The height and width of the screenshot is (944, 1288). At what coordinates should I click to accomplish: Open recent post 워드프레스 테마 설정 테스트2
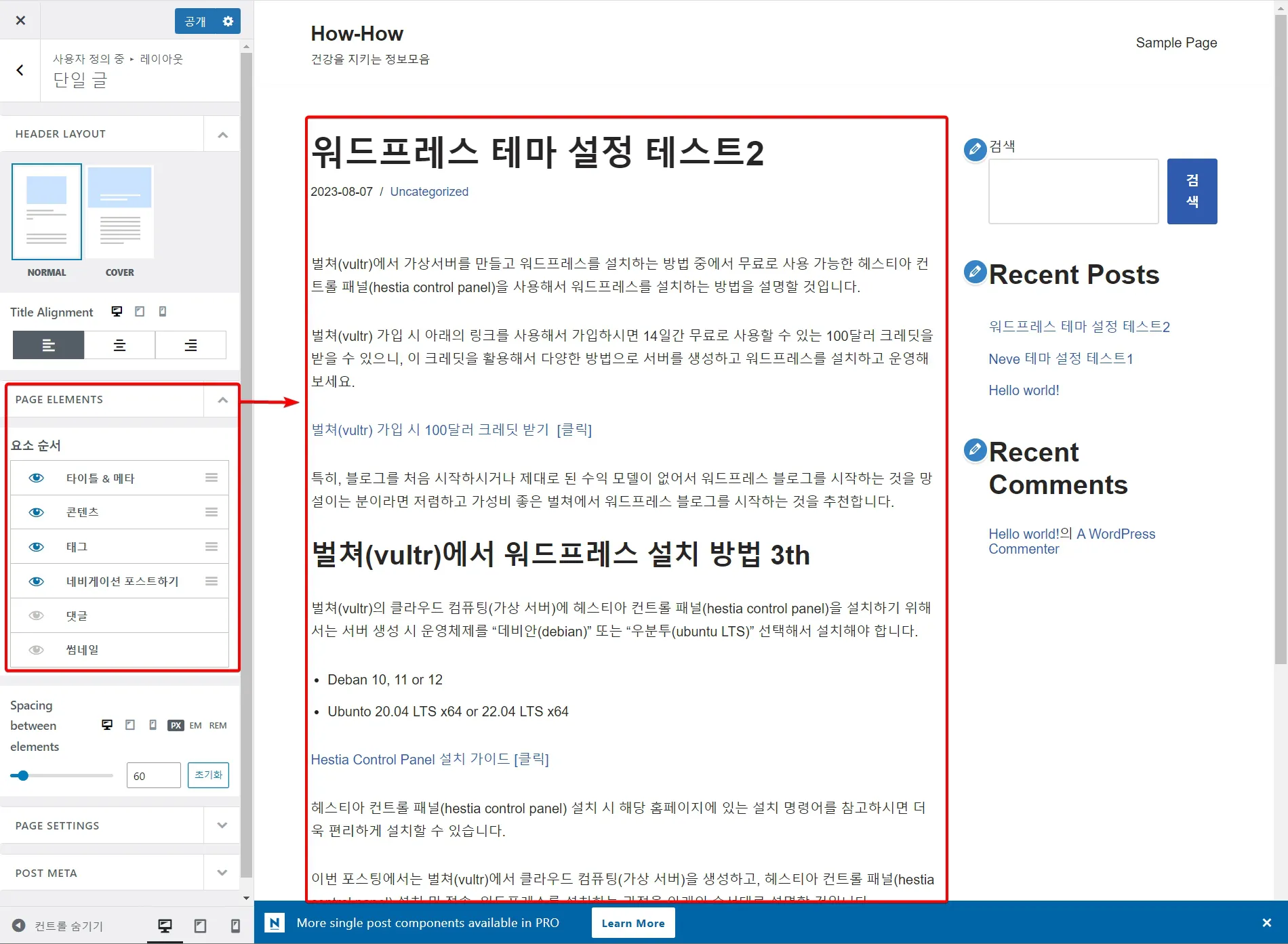pyautogui.click(x=1079, y=327)
